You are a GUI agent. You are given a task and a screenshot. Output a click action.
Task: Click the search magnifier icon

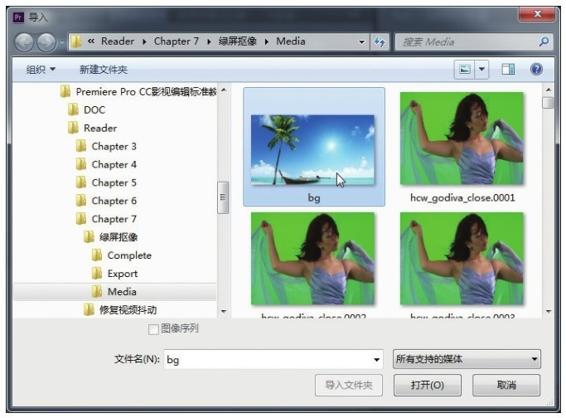544,42
